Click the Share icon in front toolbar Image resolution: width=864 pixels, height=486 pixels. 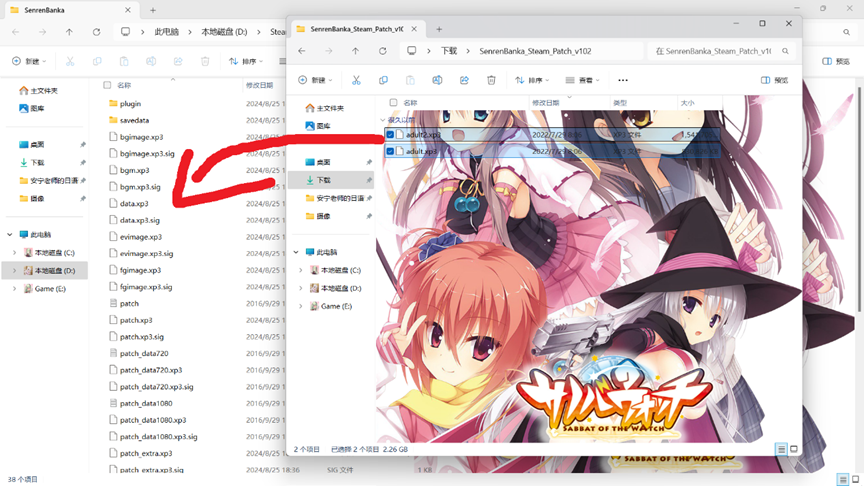point(464,80)
